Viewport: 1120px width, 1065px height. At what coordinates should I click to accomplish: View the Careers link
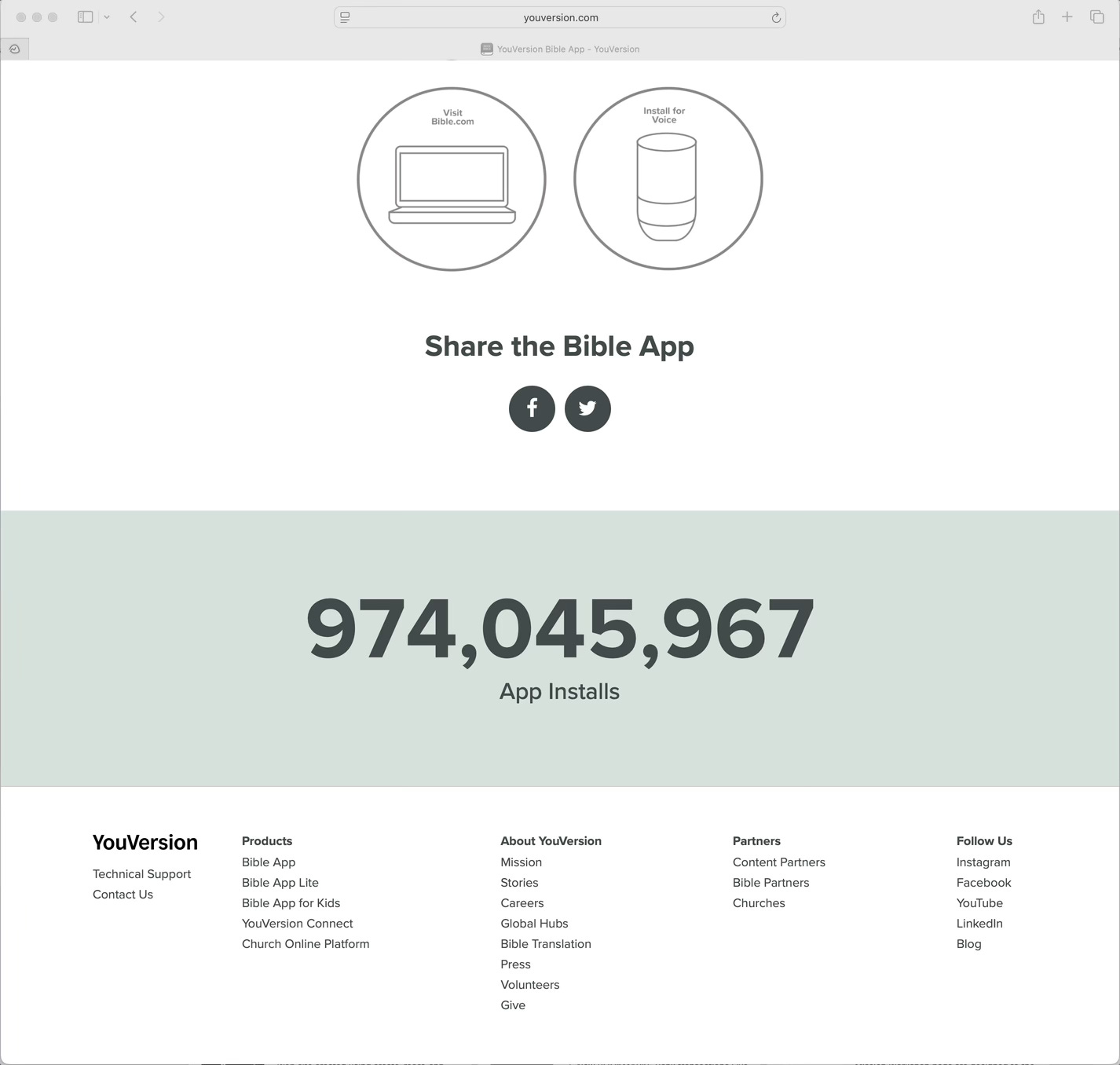pyautogui.click(x=522, y=903)
